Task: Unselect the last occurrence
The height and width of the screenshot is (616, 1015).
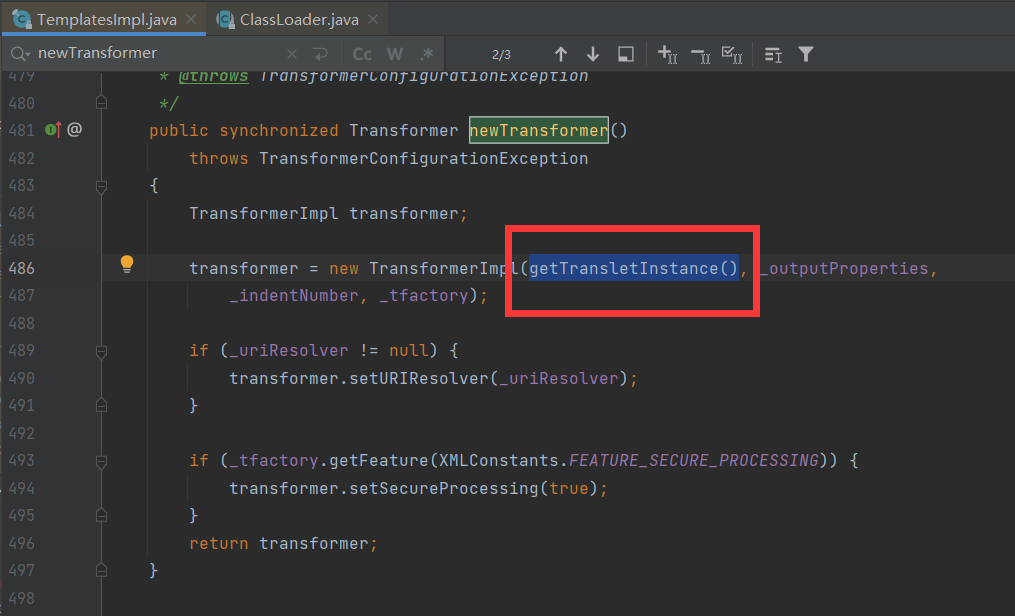Action: click(700, 56)
